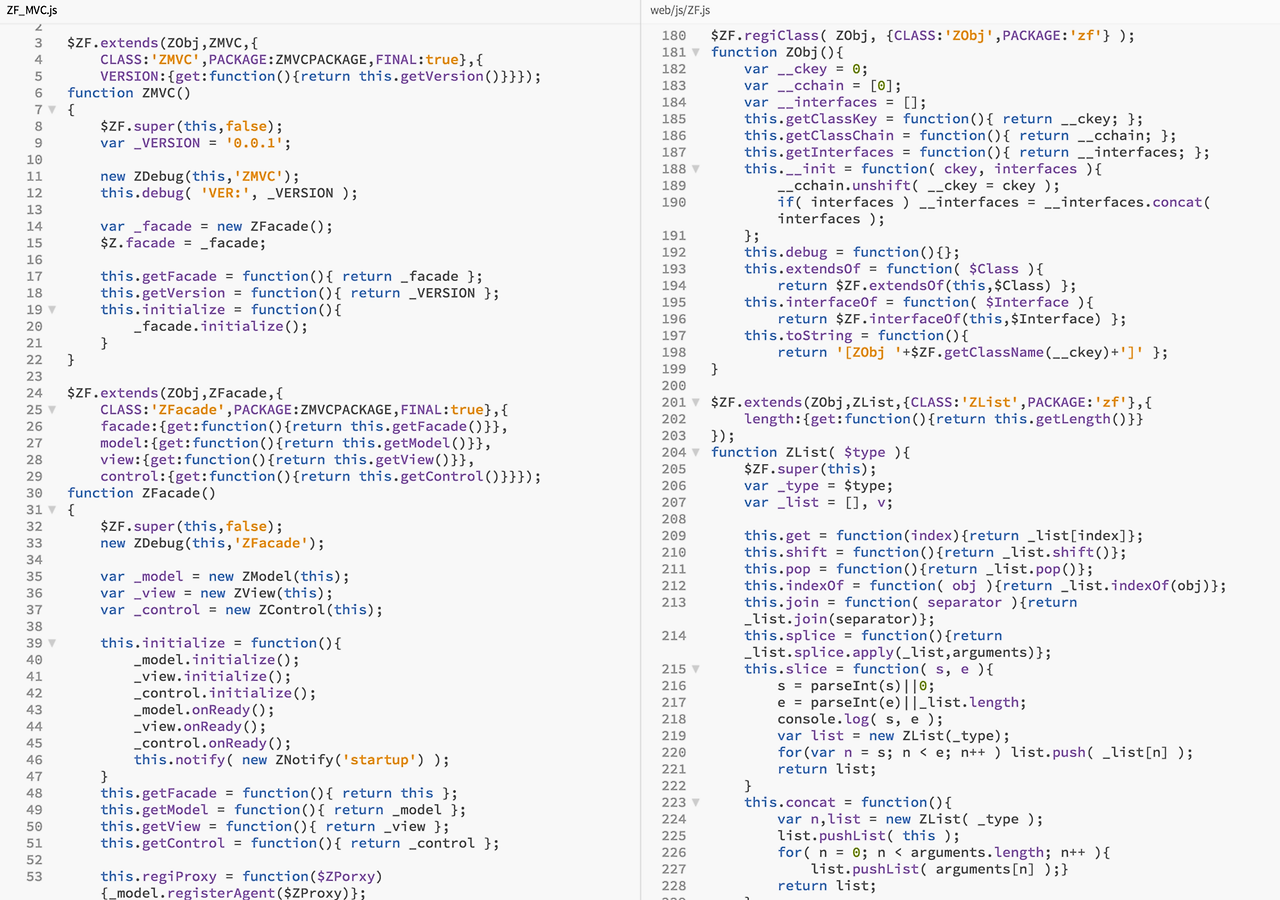Click line number 9 in the ZF_MVC.js gutter
The width and height of the screenshot is (1280, 900).
click(38, 143)
